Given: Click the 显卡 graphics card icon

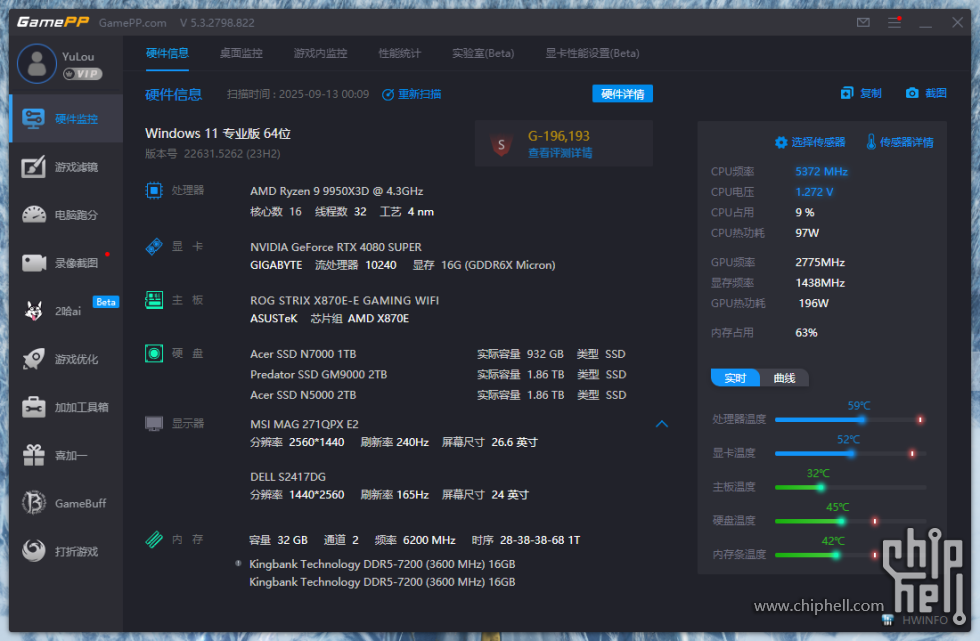Looking at the screenshot, I should [154, 246].
